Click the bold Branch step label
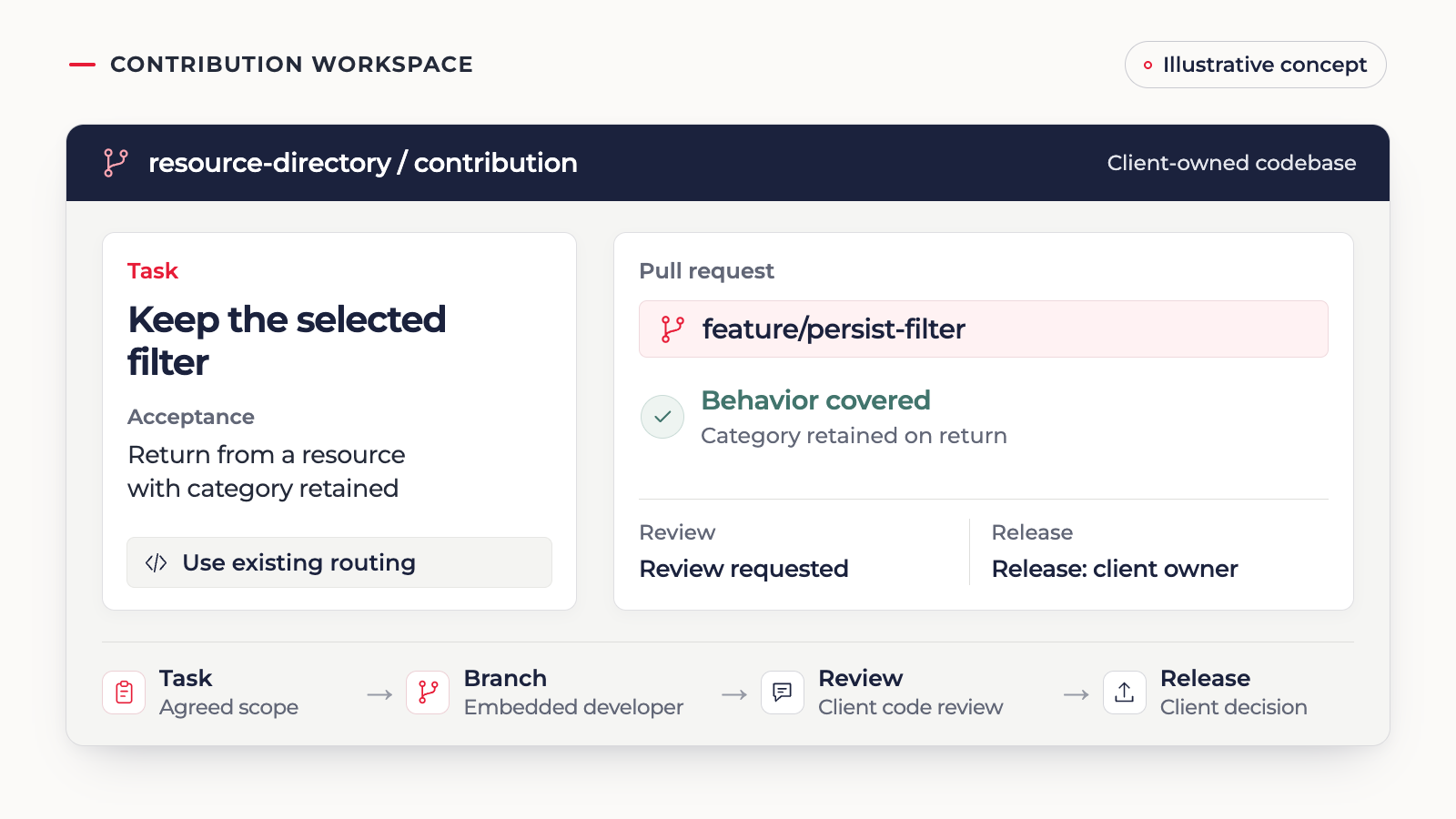1456x819 pixels. point(506,679)
